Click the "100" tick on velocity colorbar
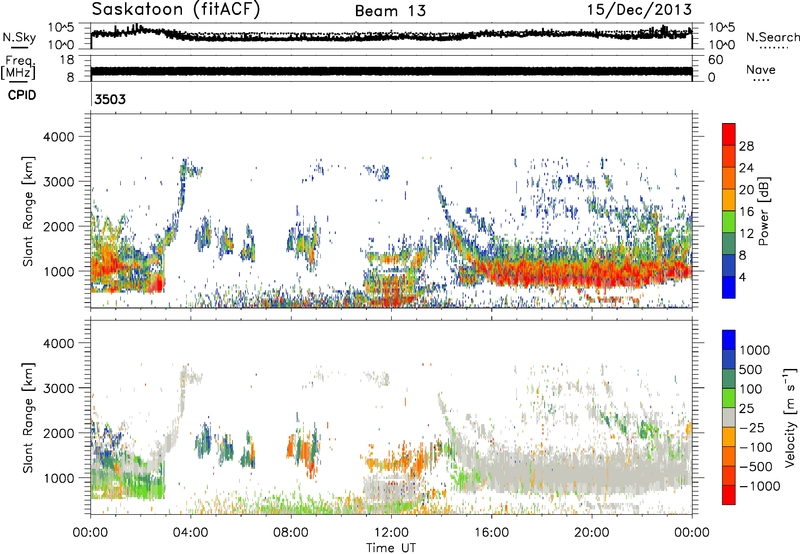800x554 pixels. tap(751, 389)
